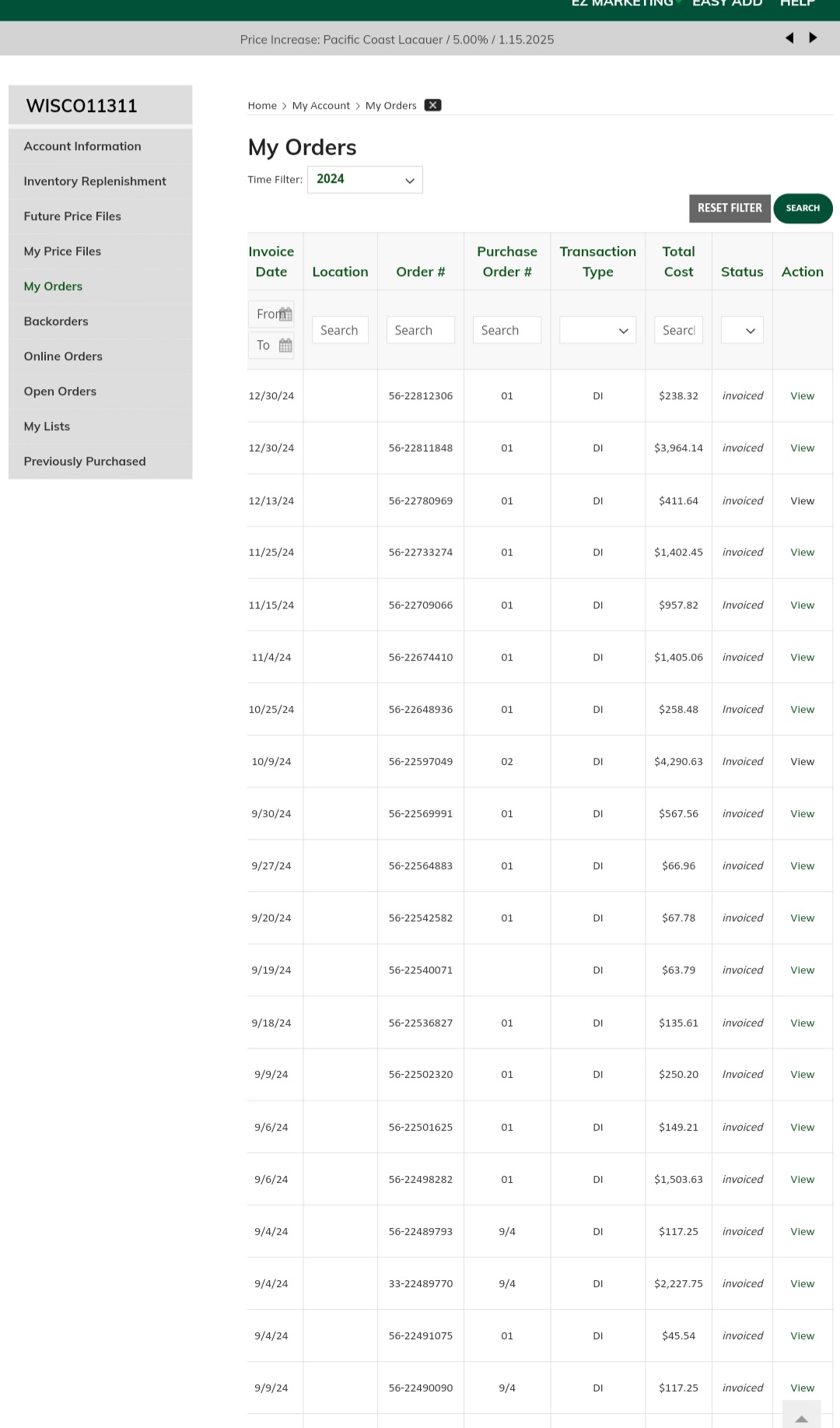Click the Home breadcrumb link
This screenshot has height=1428, width=840.
pyautogui.click(x=262, y=106)
